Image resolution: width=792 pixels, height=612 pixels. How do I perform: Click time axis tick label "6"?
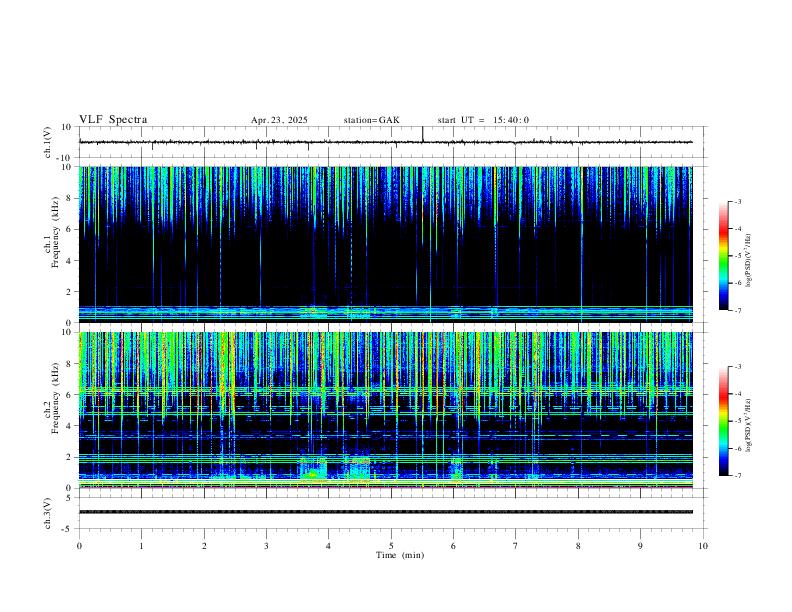click(453, 546)
